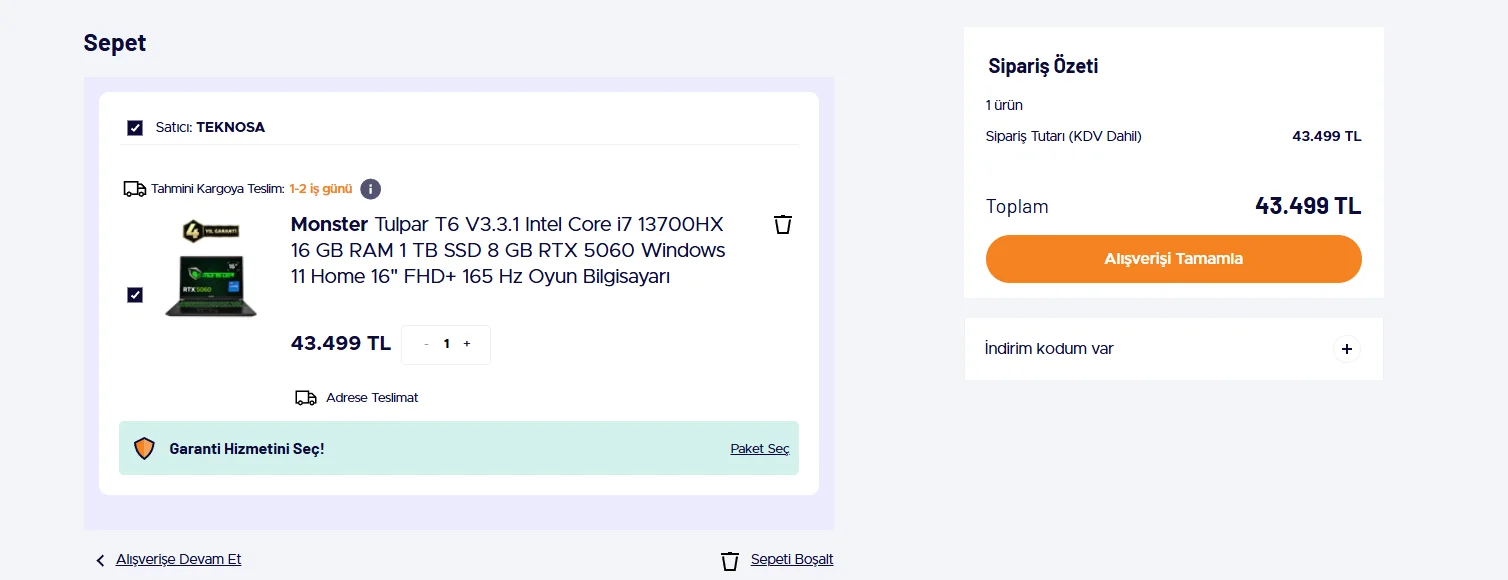
Task: Open the Monster Tulpar T6 product title
Action: 508,250
